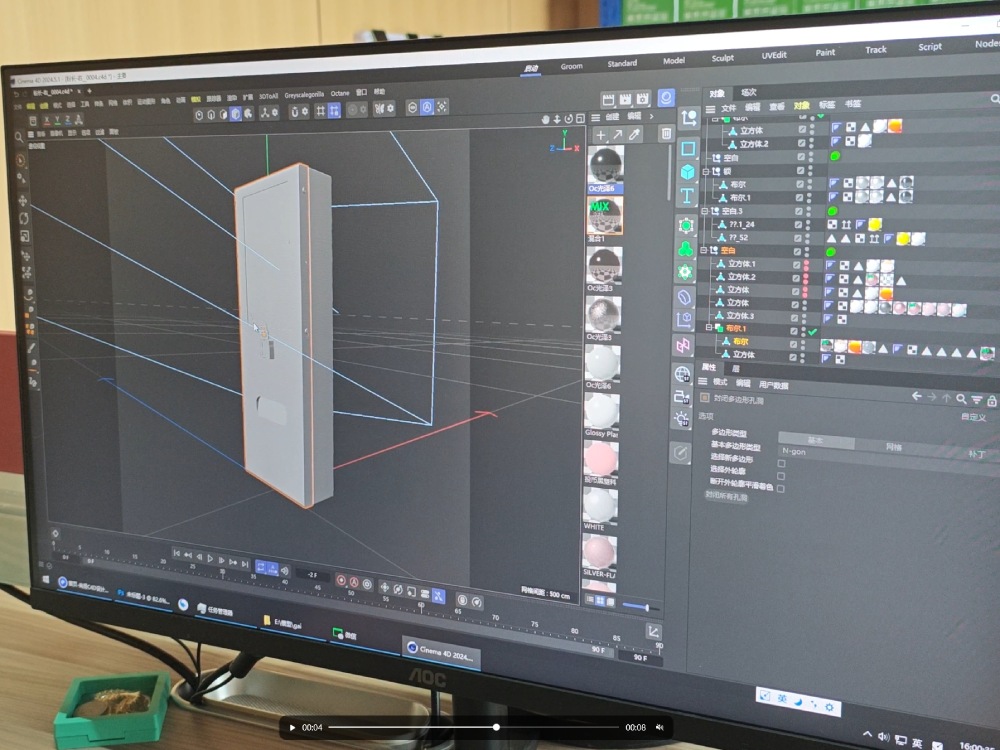Toggle visibility dots of 立方体.1
The image size is (1000, 750).
tap(806, 264)
